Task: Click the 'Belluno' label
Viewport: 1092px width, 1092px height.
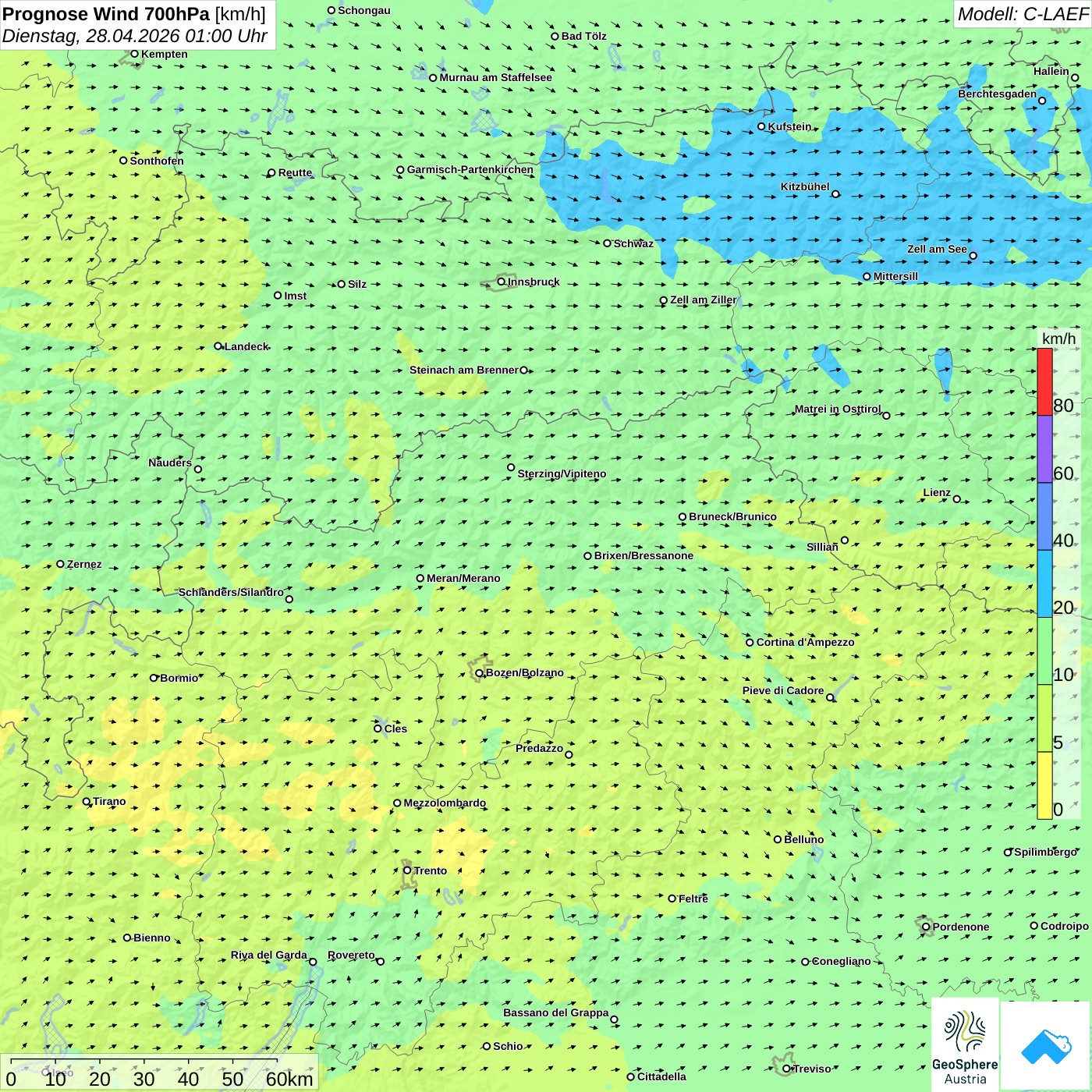Action: click(803, 839)
